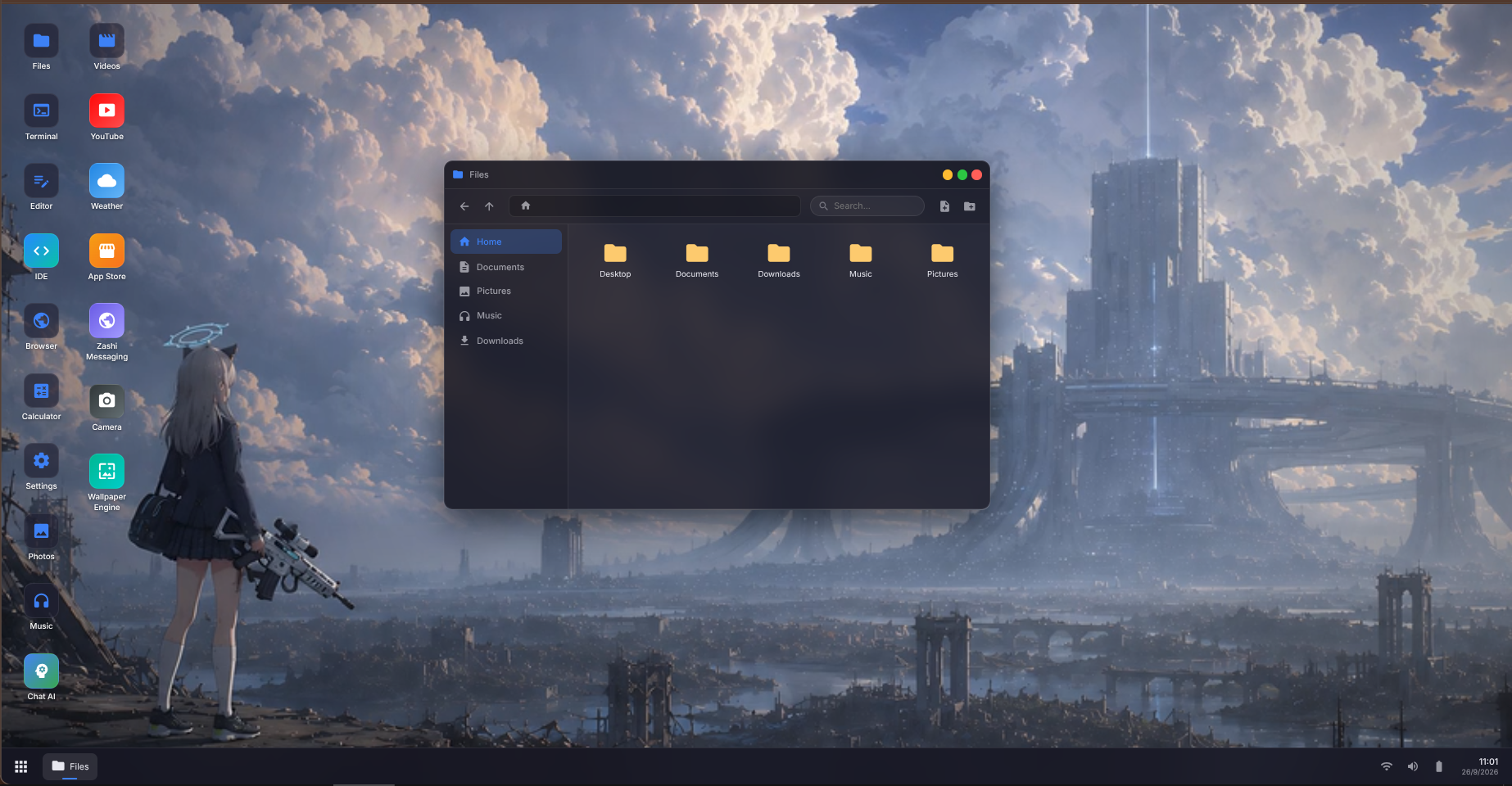Open the Calculator app
Viewport: 1512px width, 786px height.
41,397
